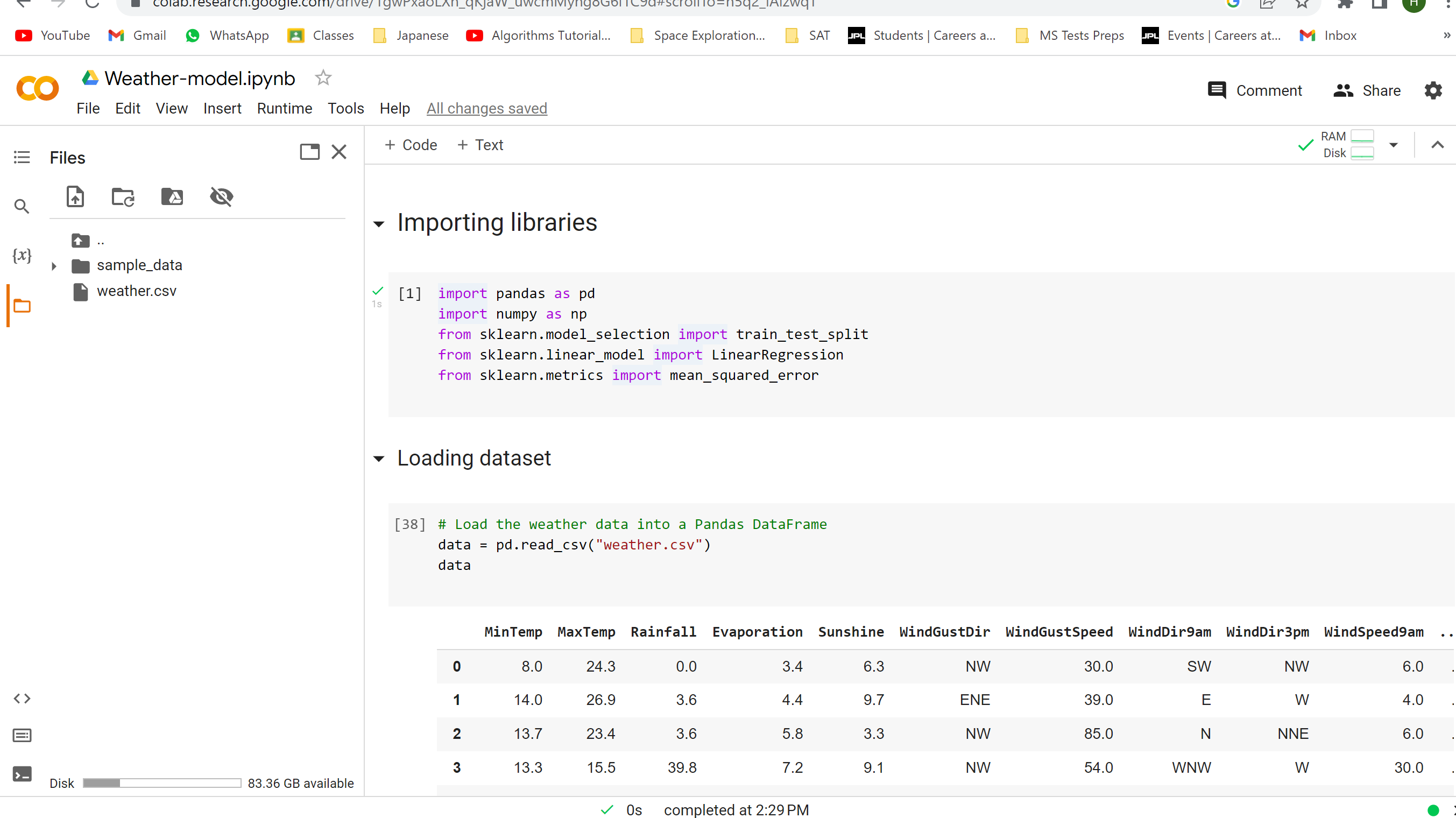The width and height of the screenshot is (1456, 818).
Task: Click the refresh files folder icon
Action: point(123,197)
